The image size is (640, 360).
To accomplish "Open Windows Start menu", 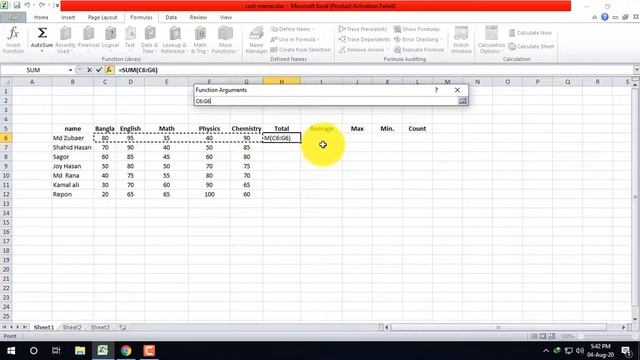I will click(11, 351).
